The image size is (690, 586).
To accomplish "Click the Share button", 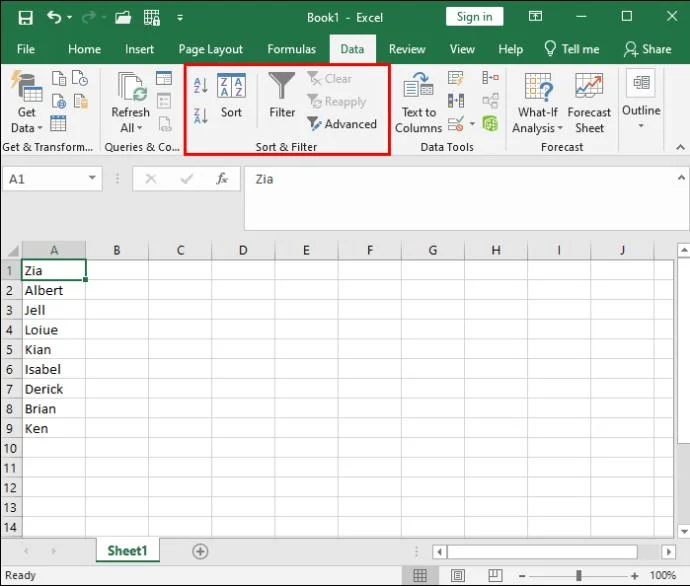I will pyautogui.click(x=647, y=49).
